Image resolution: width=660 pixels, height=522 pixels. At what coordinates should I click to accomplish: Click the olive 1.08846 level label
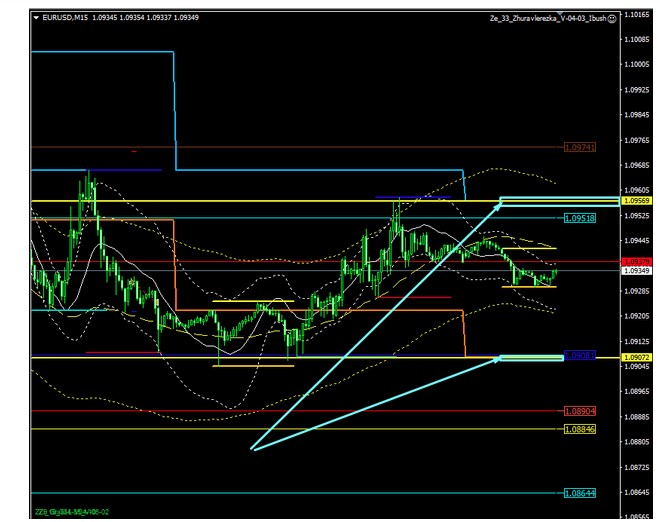(x=580, y=429)
